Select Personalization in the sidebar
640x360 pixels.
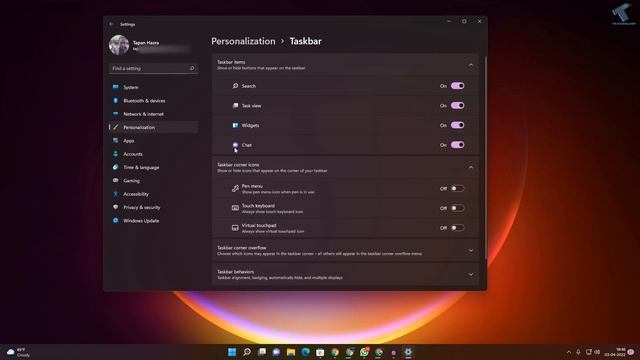point(153,127)
